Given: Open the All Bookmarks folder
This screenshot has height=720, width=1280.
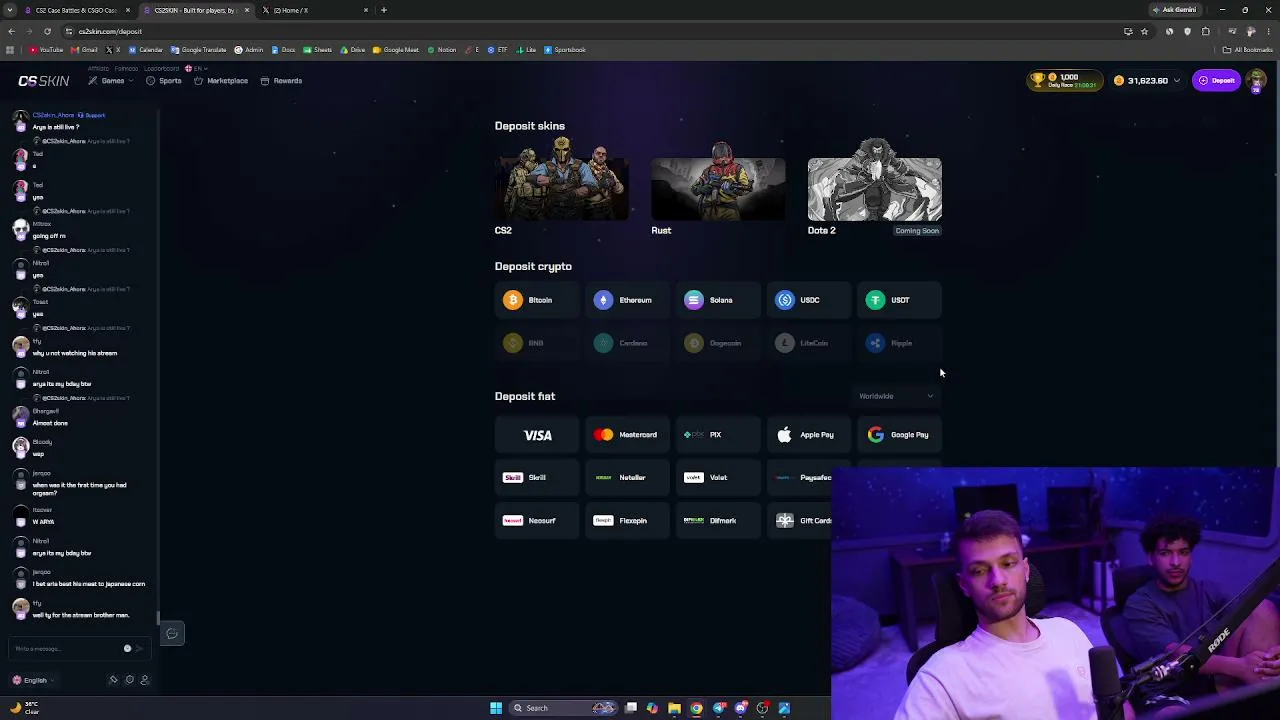Looking at the screenshot, I should click(1246, 50).
